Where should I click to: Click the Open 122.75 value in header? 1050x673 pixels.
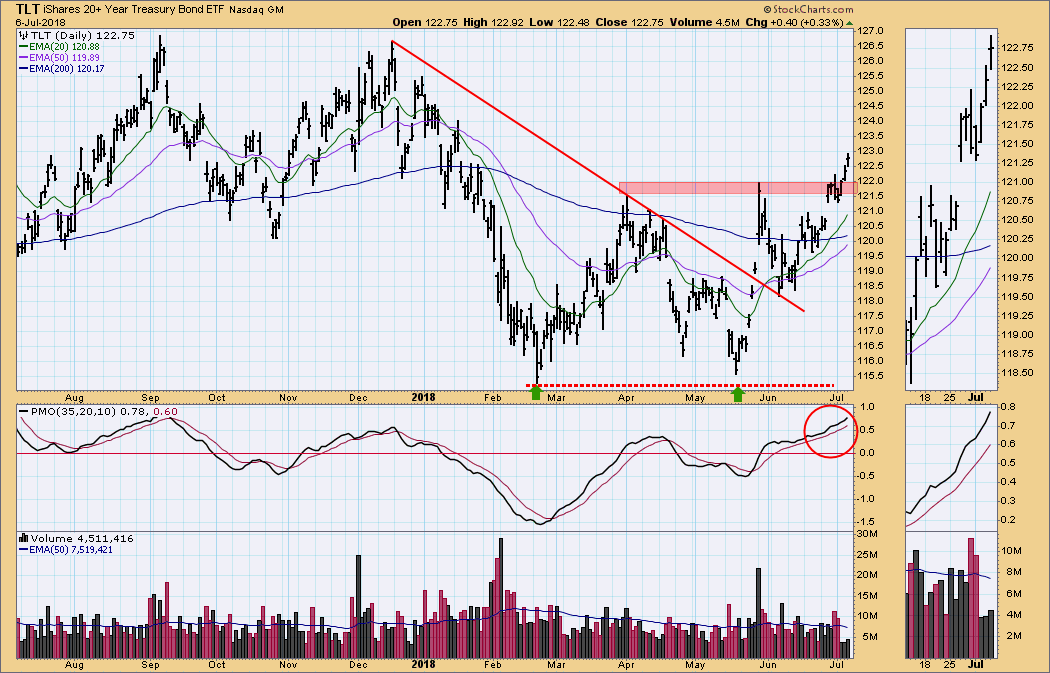[425, 22]
